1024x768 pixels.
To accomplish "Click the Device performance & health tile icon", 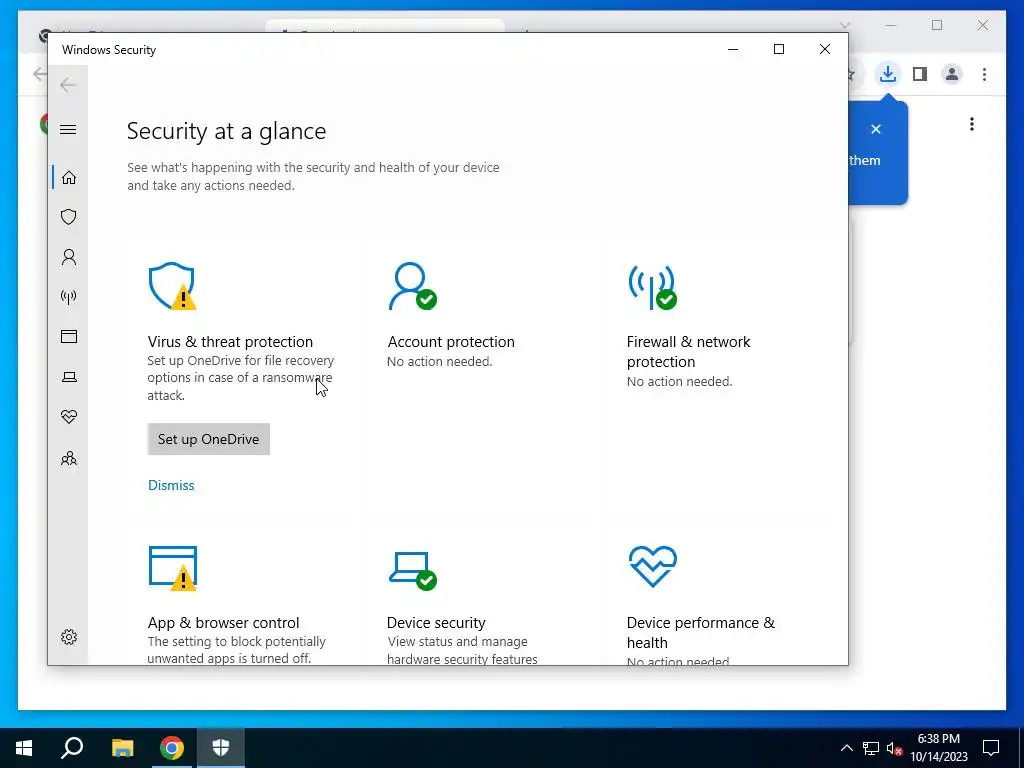I will [x=652, y=566].
